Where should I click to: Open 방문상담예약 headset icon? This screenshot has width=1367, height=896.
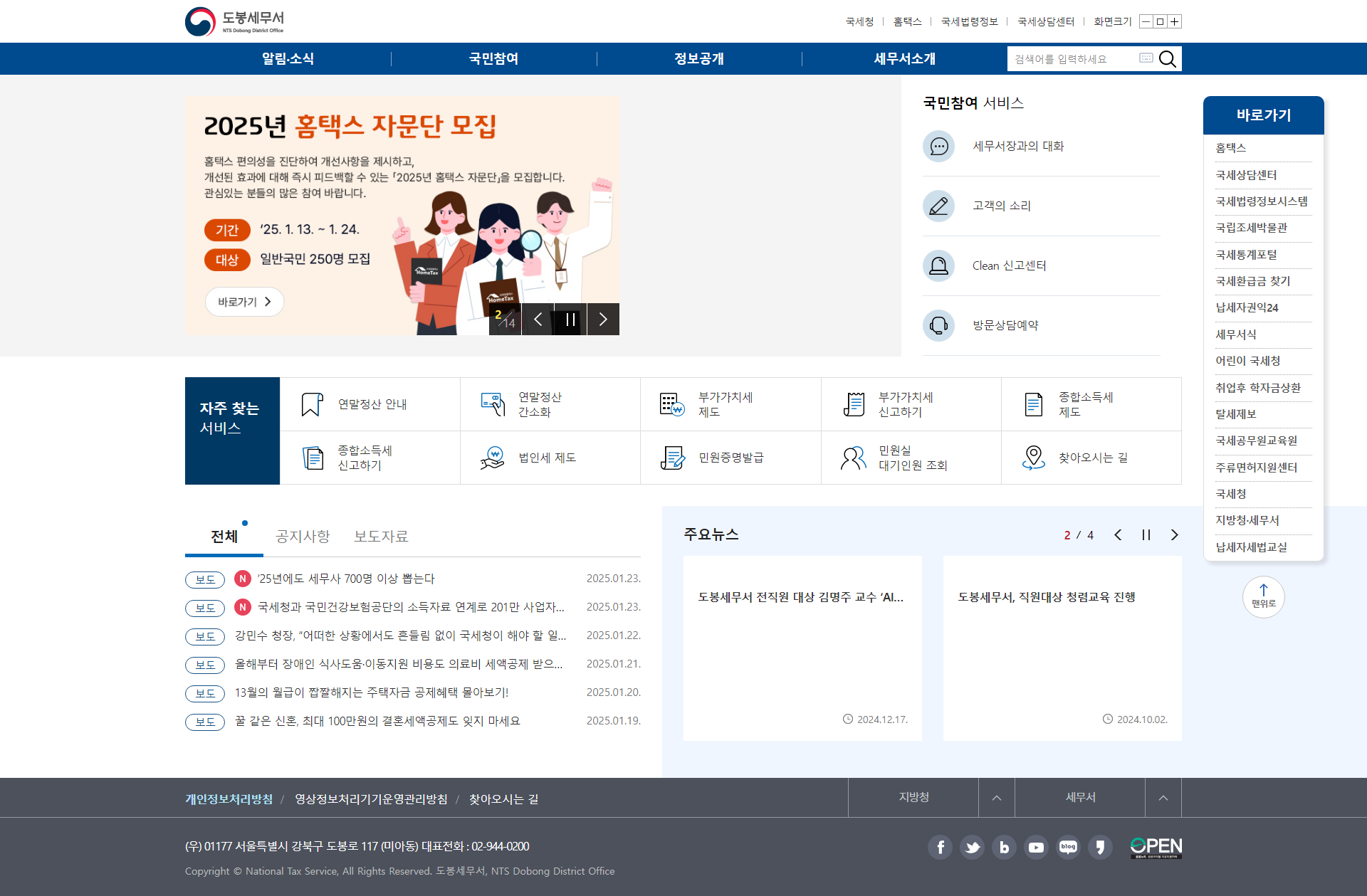pos(938,326)
